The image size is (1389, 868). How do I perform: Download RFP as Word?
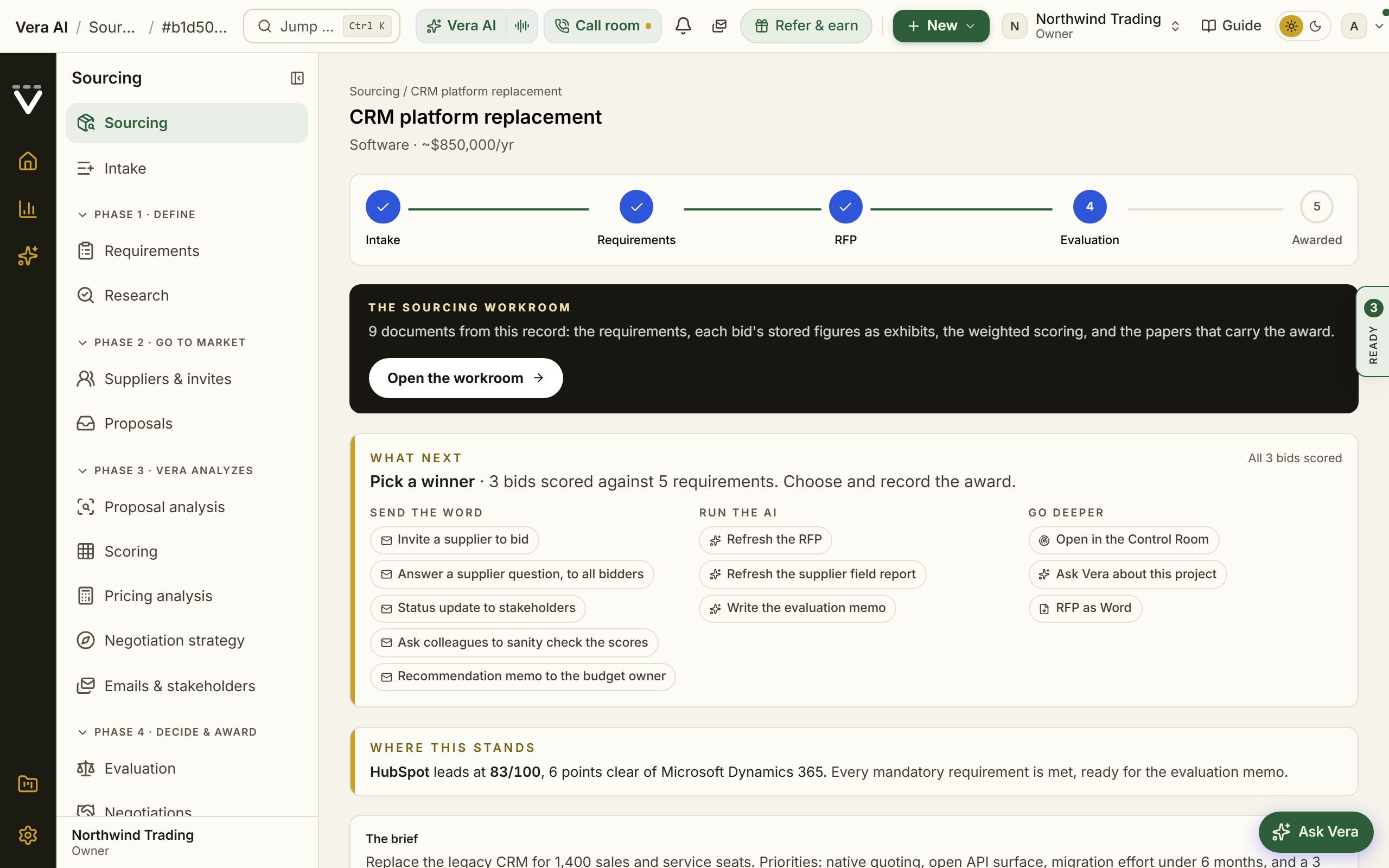(x=1085, y=609)
